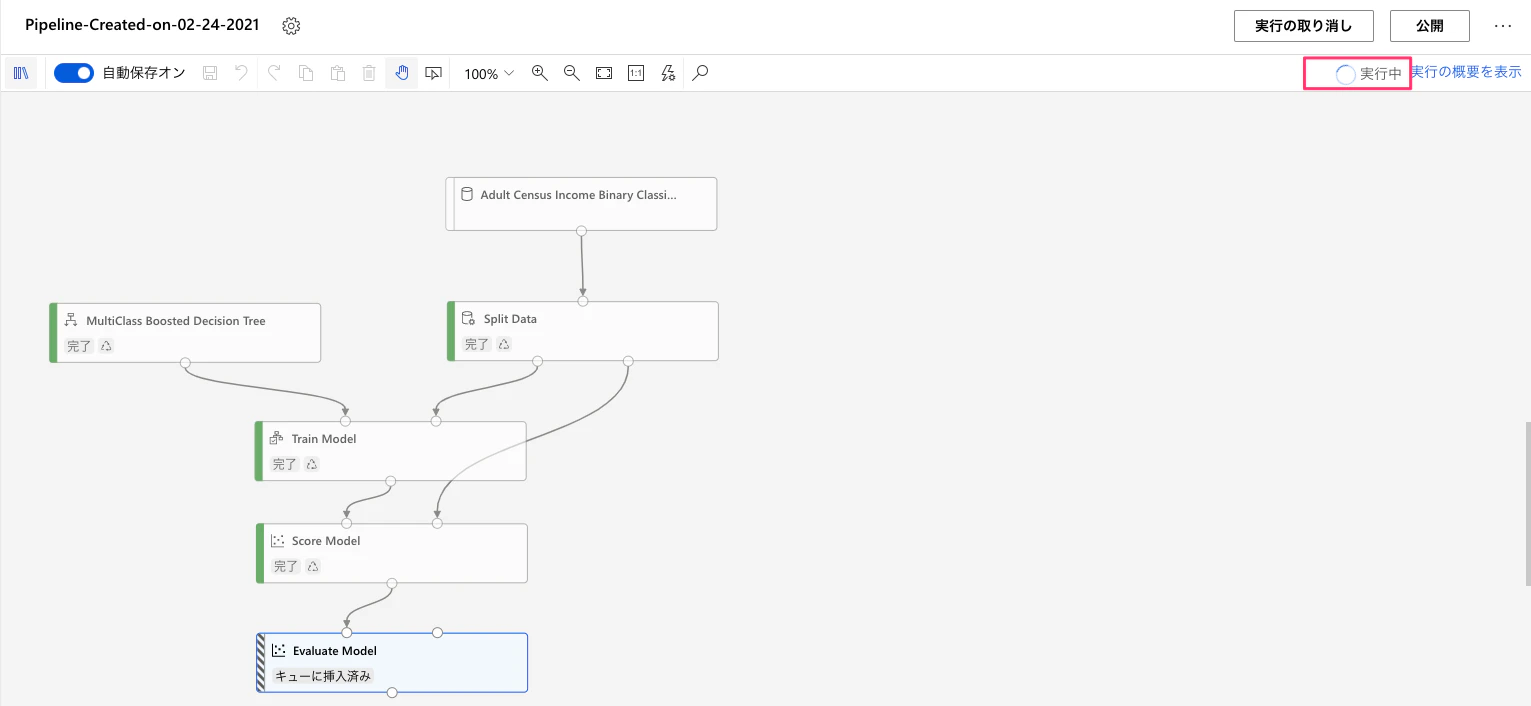Reset zoom with the 1:1 icon
This screenshot has height=706, width=1531.
(x=636, y=73)
